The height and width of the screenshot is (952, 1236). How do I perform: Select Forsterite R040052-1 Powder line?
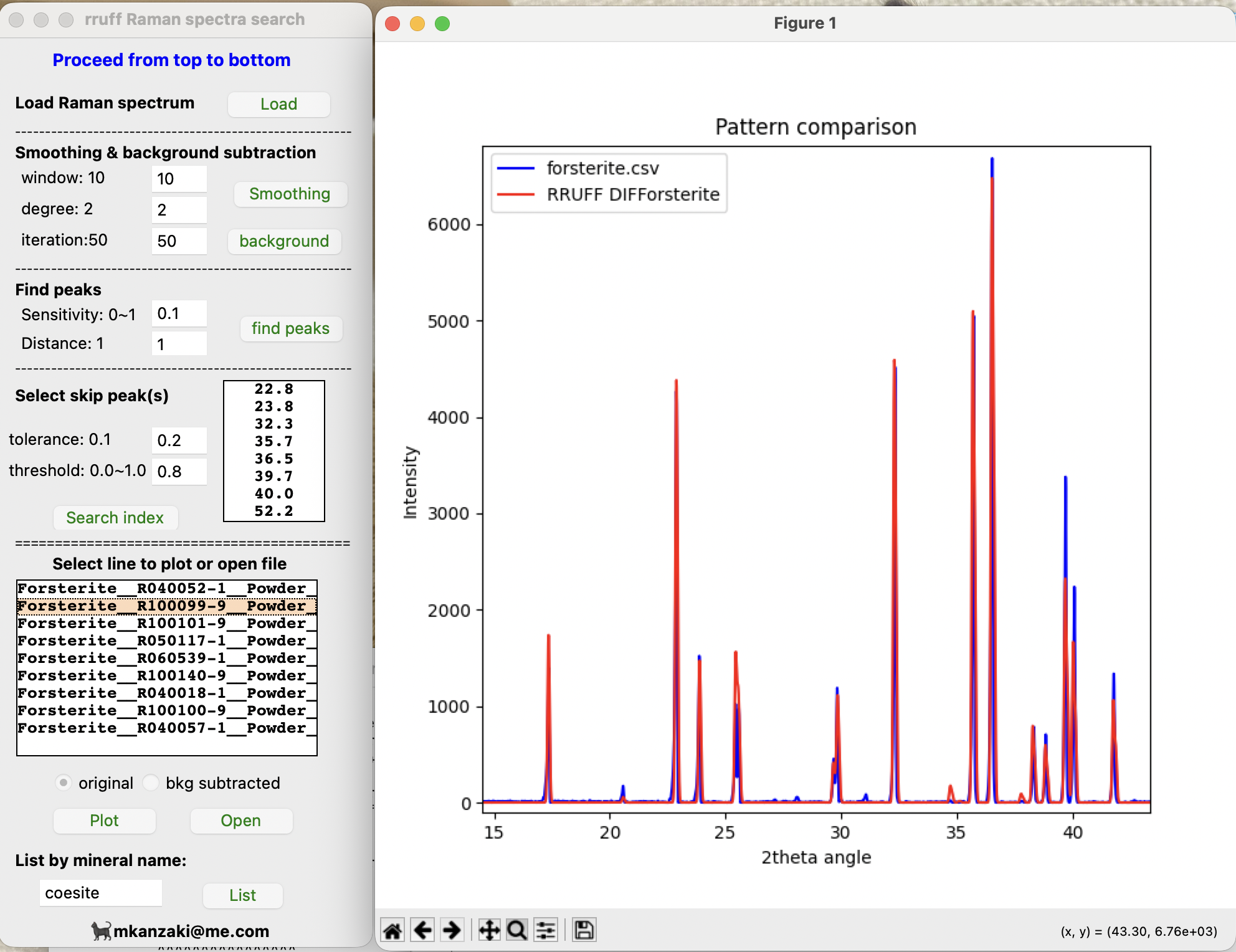point(166,588)
